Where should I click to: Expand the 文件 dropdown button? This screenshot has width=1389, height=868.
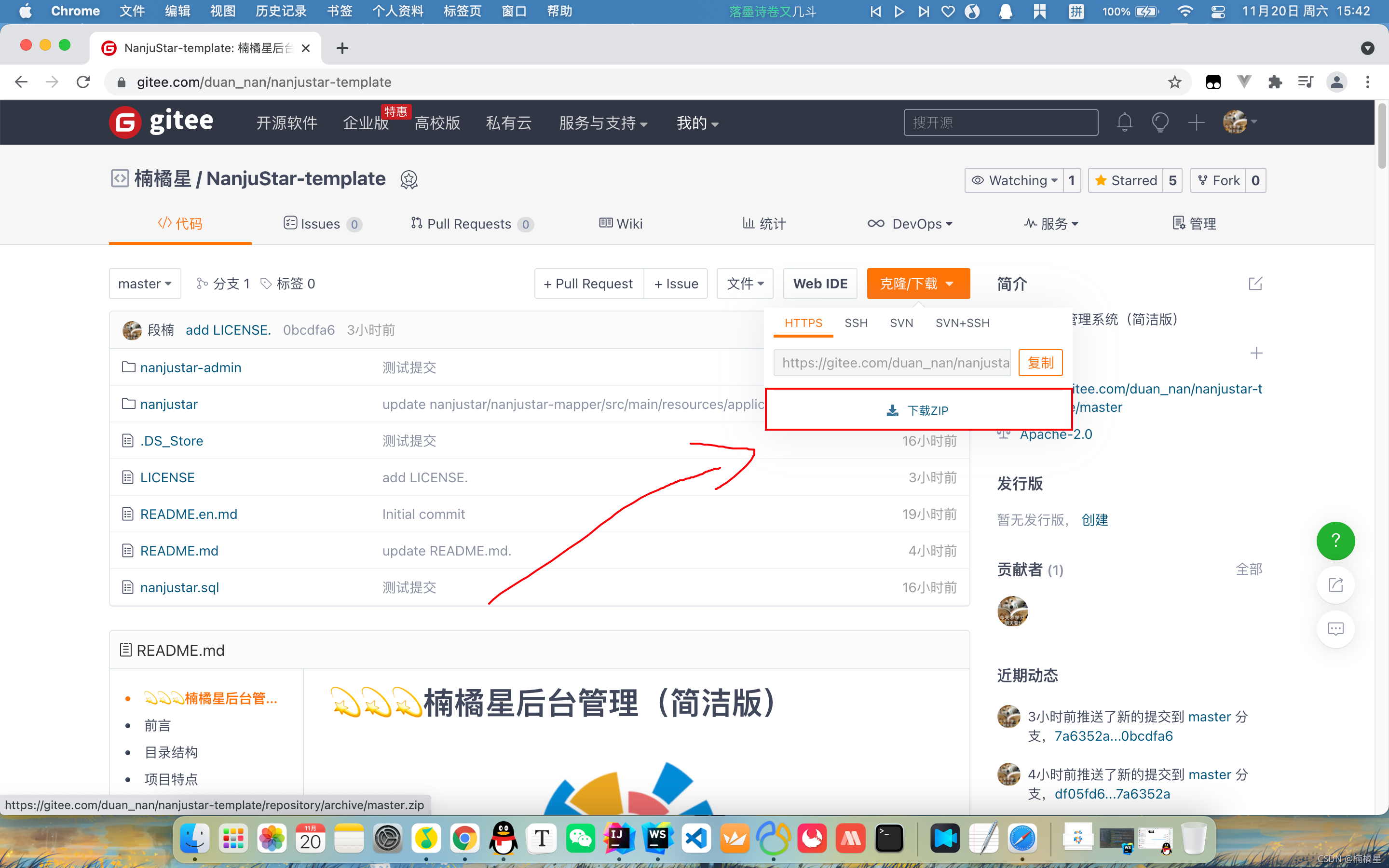745,284
